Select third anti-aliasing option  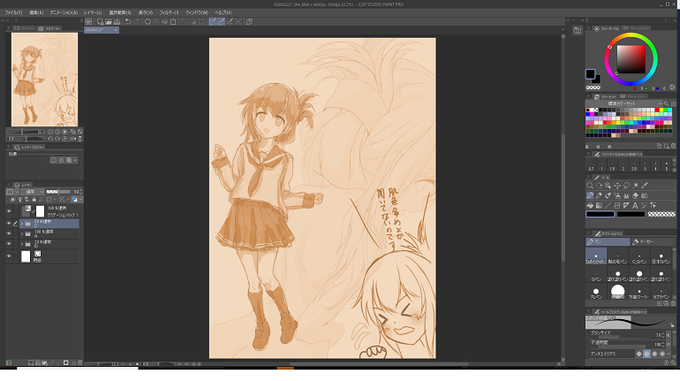(654, 354)
